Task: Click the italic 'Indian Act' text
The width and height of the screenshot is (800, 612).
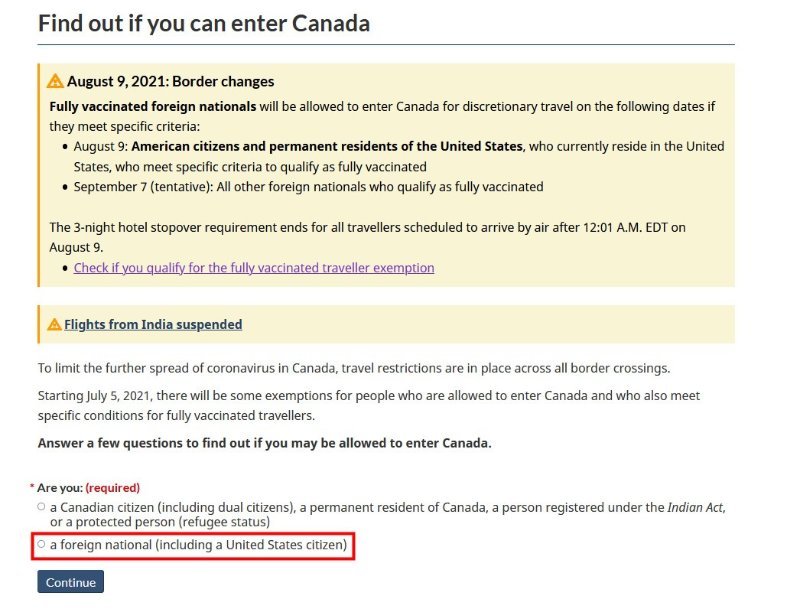Action: pyautogui.click(x=695, y=507)
